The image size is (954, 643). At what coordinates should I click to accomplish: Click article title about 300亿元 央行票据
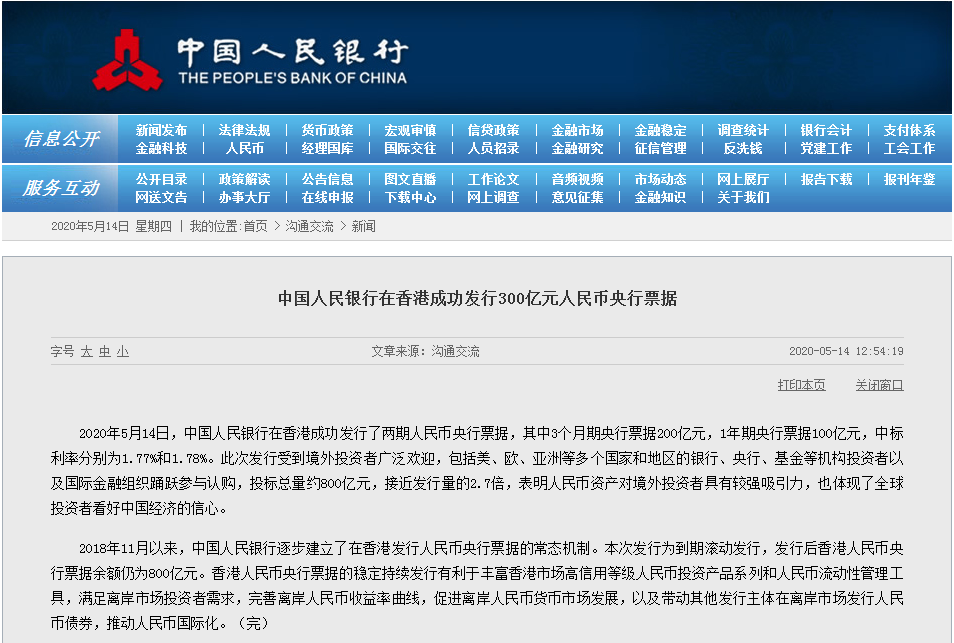[x=478, y=299]
